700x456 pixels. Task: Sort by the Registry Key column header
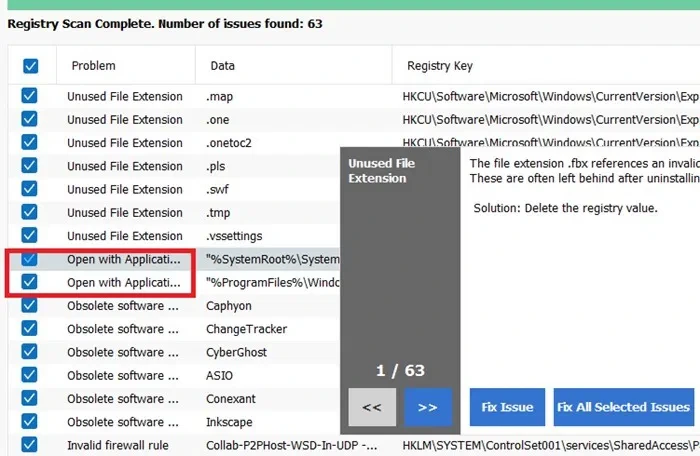point(440,66)
